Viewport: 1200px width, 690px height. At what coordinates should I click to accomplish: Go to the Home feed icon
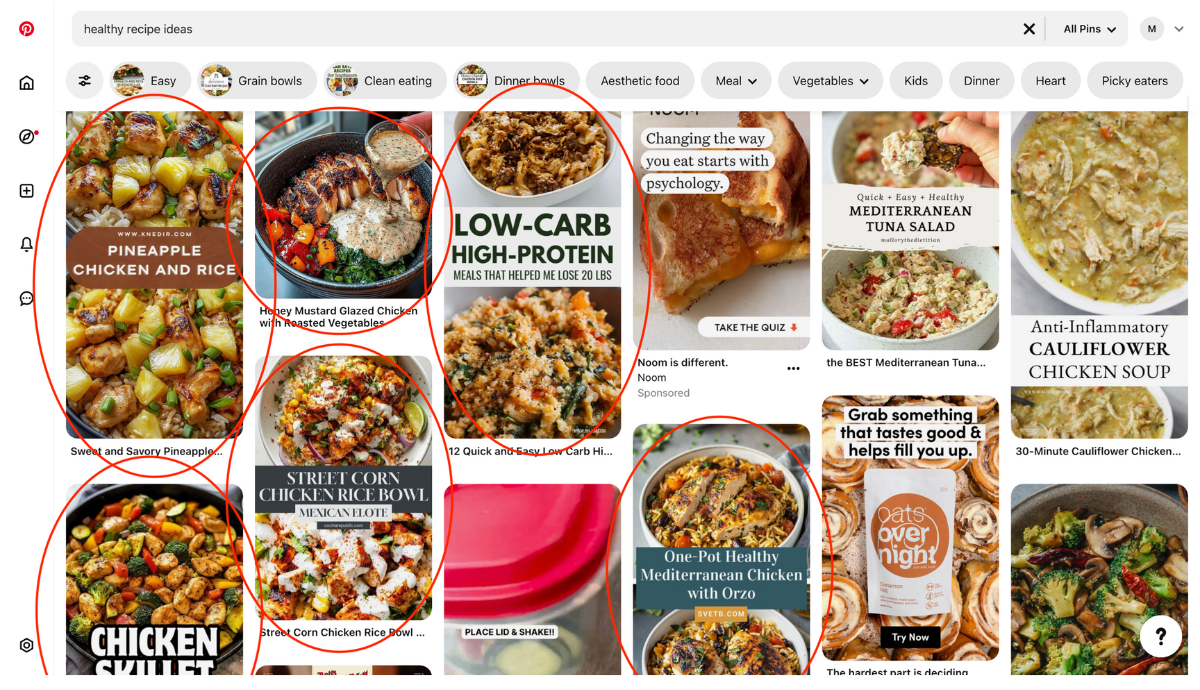(27, 82)
